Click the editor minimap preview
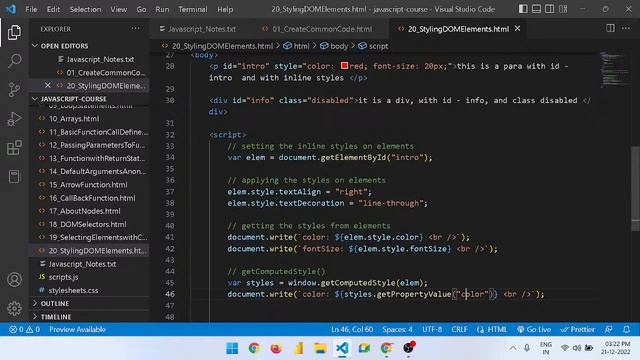 [x=614, y=69]
